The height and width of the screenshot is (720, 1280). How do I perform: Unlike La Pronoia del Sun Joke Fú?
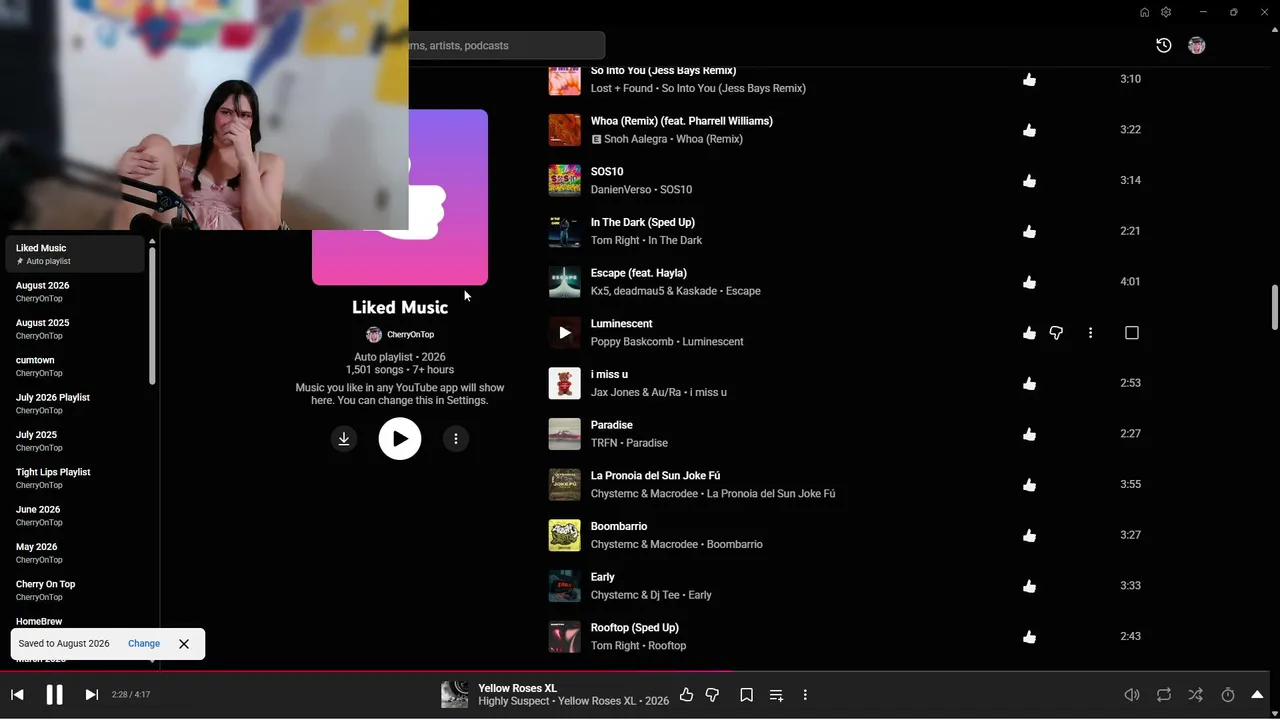[x=1029, y=485]
